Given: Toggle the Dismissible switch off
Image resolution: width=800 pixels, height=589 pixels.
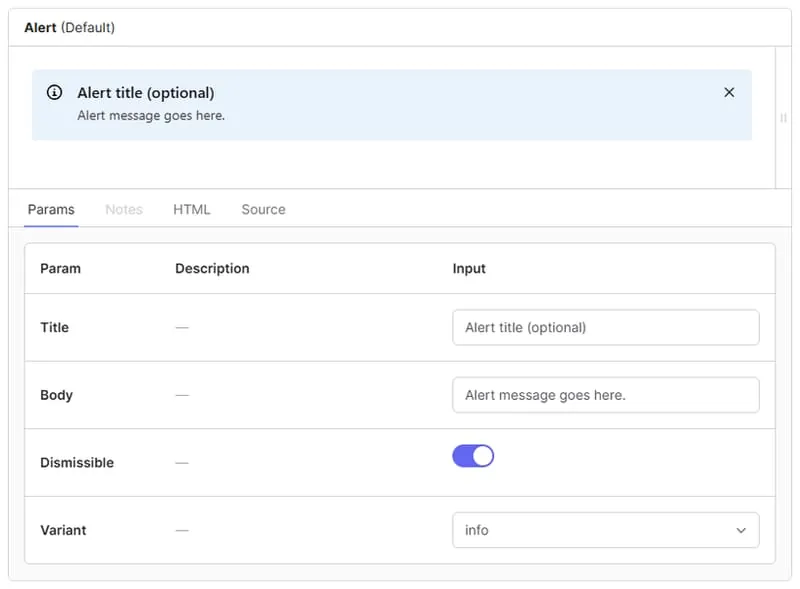Looking at the screenshot, I should [x=473, y=456].
